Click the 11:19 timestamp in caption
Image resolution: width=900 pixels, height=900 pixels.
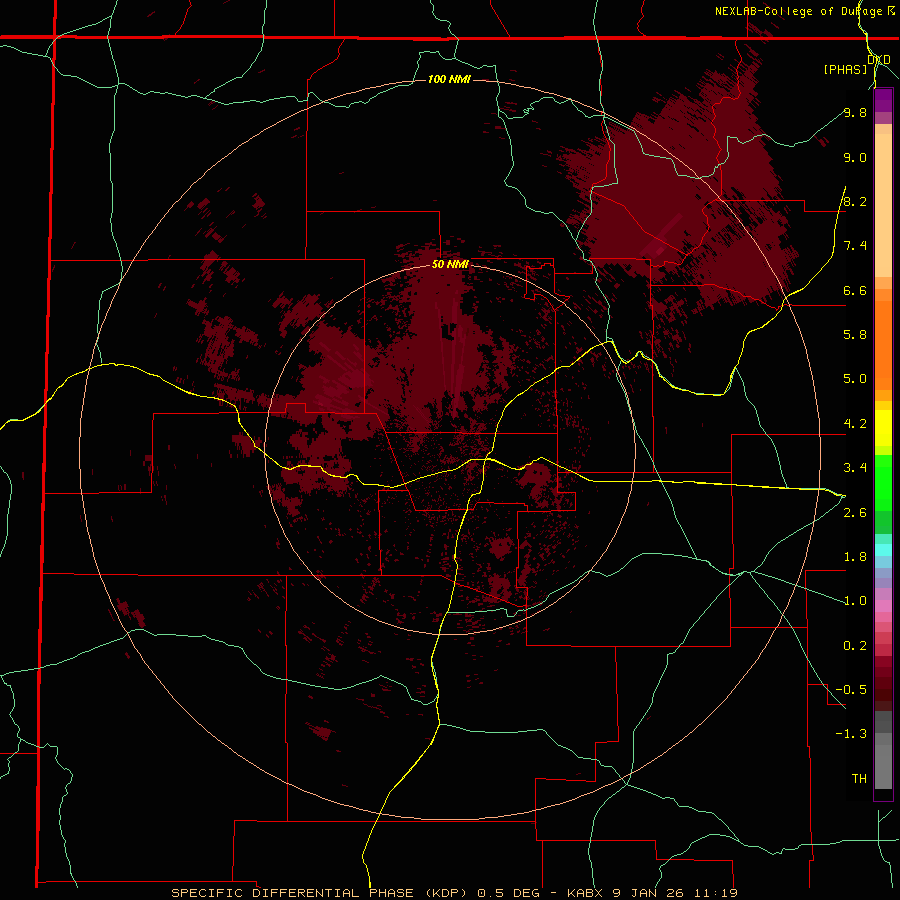[x=715, y=893]
